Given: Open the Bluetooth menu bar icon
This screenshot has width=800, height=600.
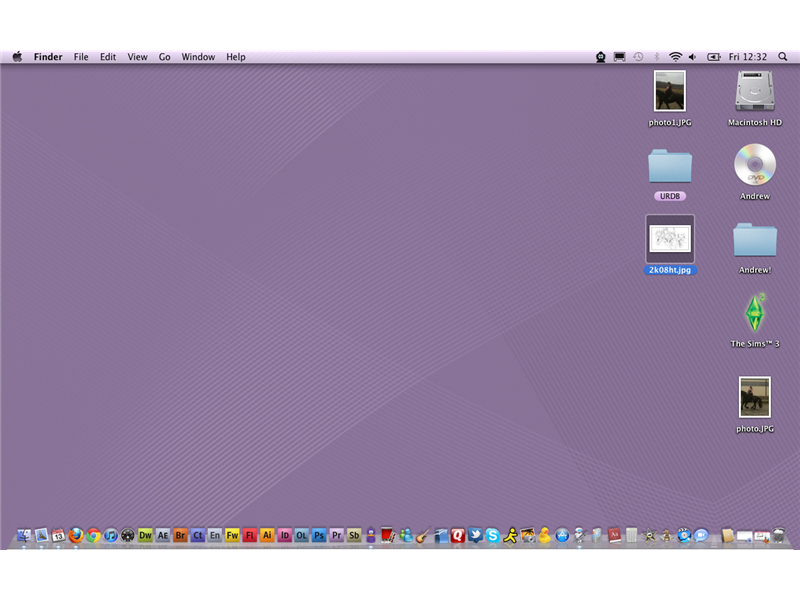Looking at the screenshot, I should [x=657, y=57].
